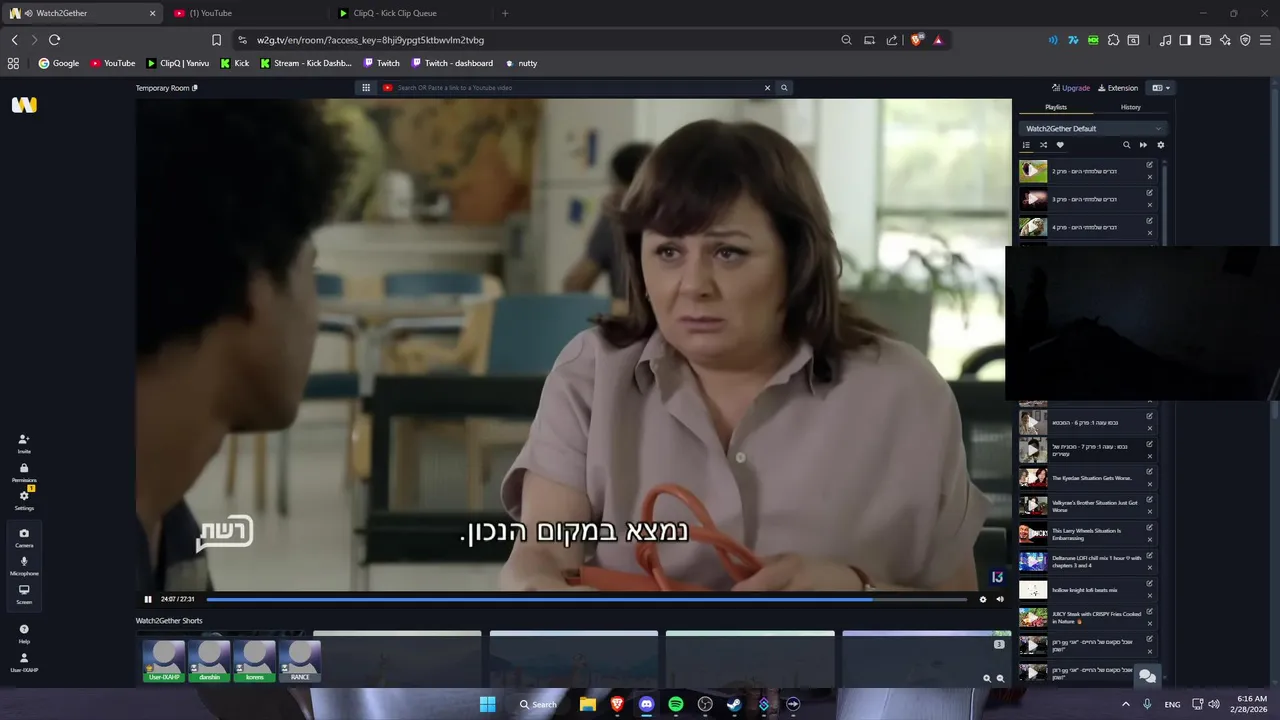
Task: Remove the playlist item ending in 4
Action: [x=1150, y=233]
